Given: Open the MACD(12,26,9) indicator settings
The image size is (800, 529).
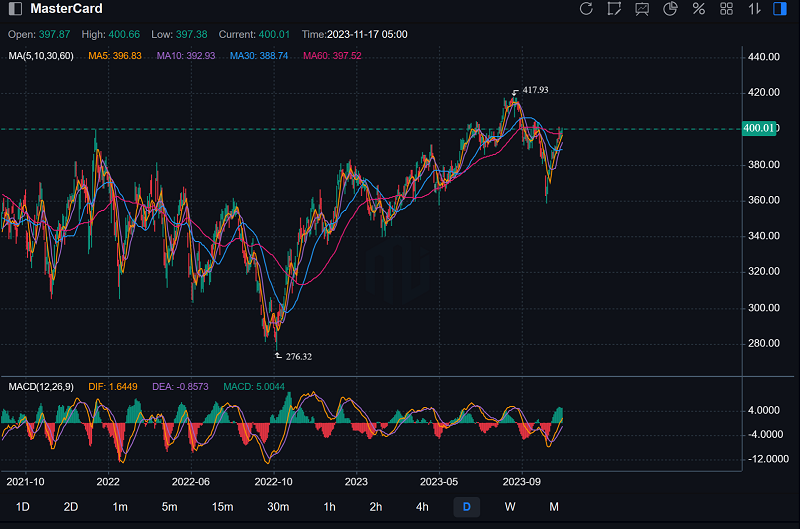Looking at the screenshot, I should (x=42, y=386).
